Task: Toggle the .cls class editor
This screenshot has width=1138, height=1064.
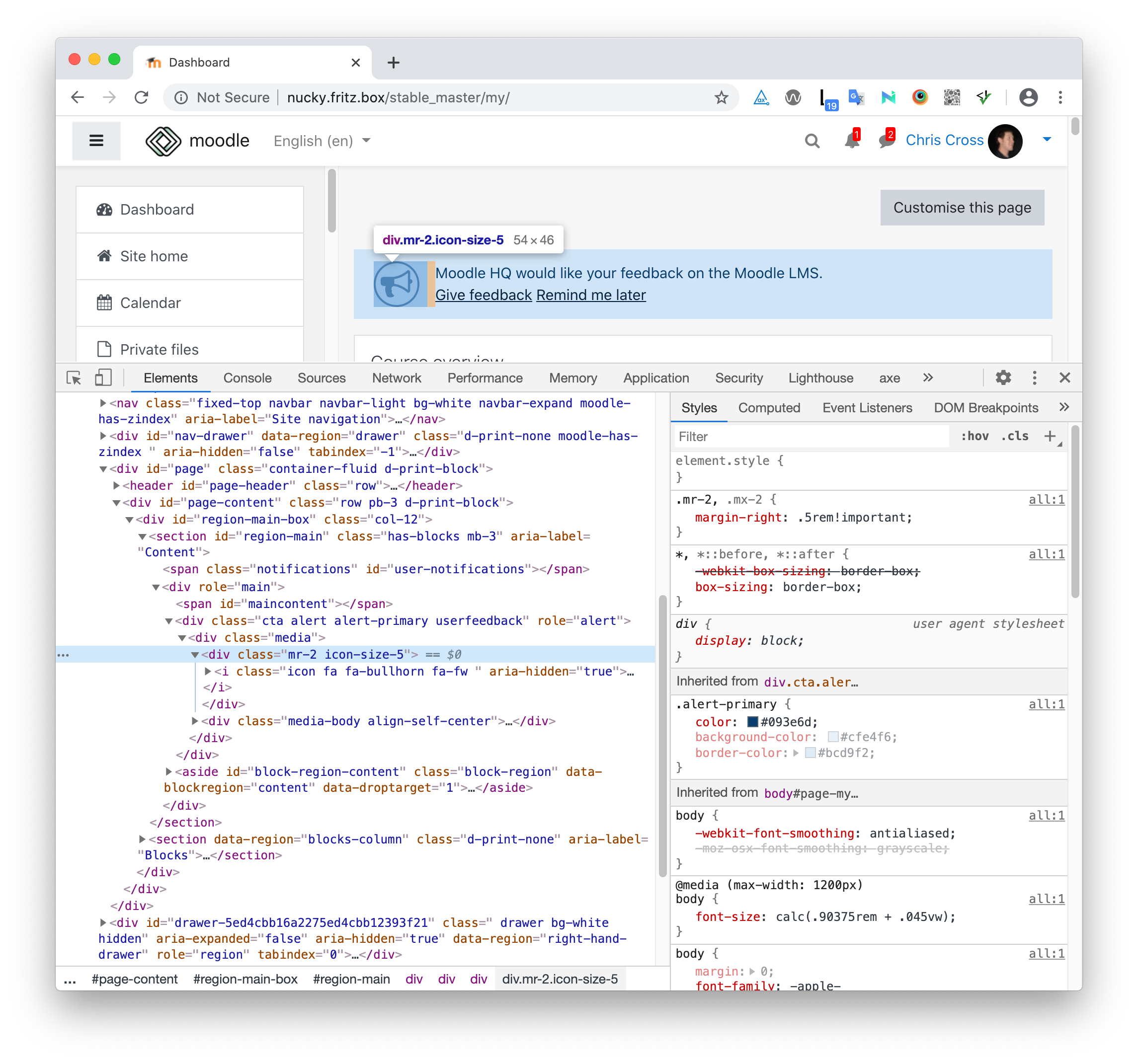Action: click(1014, 436)
